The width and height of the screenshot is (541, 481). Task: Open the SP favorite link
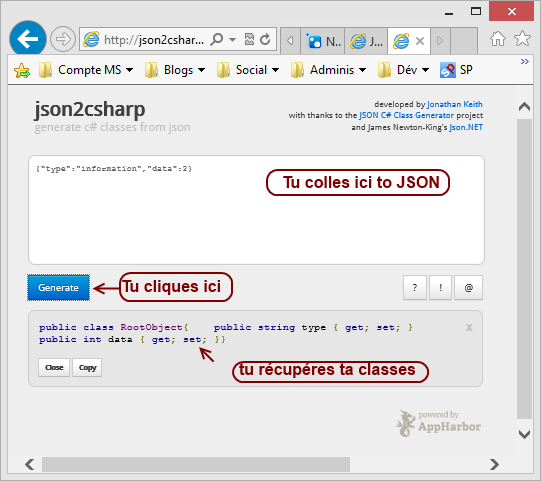(x=456, y=70)
